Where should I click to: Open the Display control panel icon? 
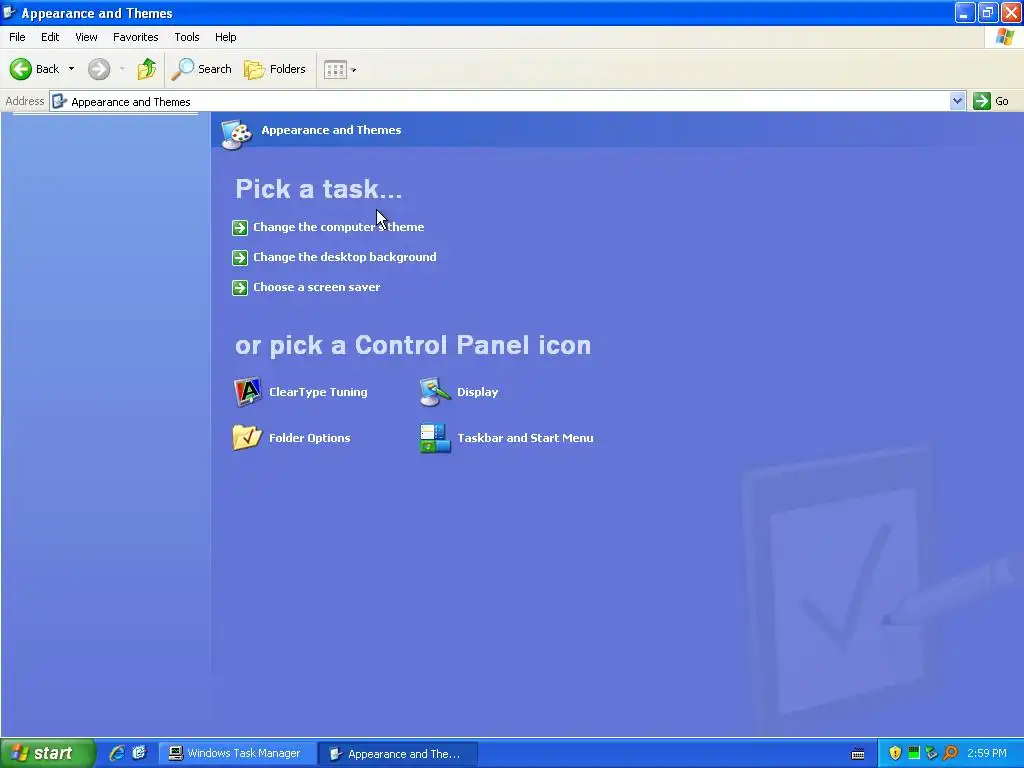tap(435, 392)
